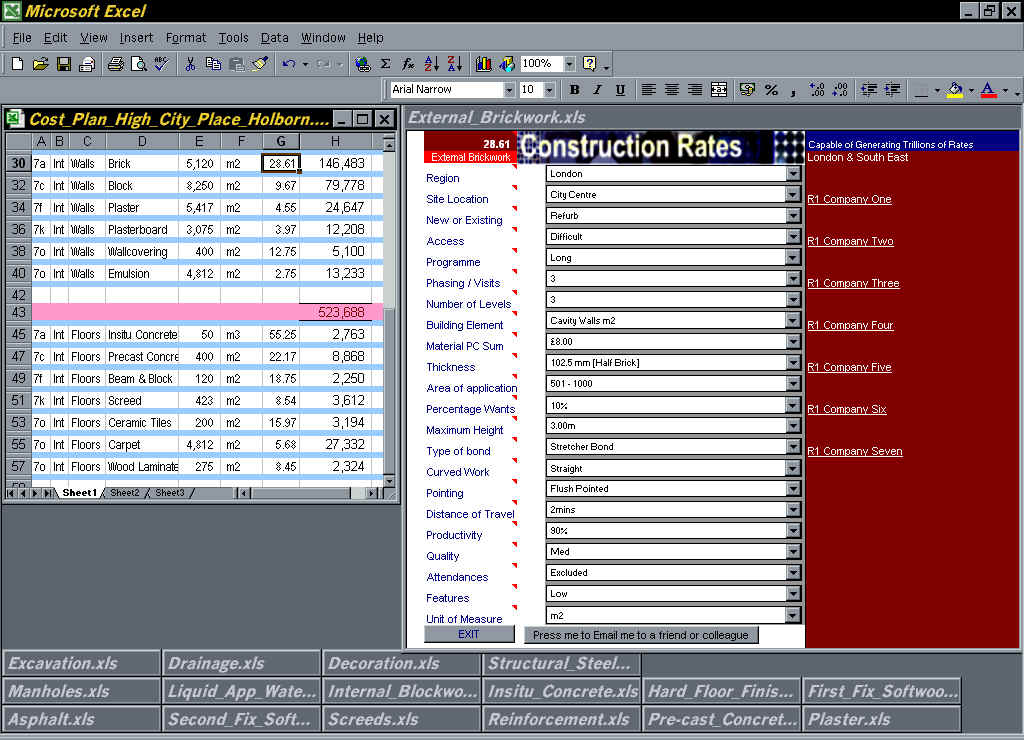Click the Open file folder icon

(40, 64)
